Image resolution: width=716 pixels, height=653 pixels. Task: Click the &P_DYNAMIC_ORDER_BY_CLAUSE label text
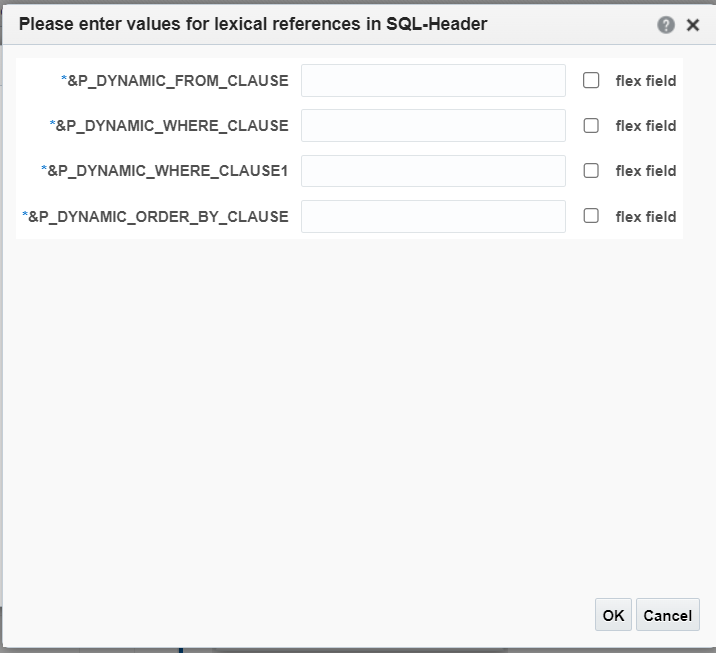point(158,216)
